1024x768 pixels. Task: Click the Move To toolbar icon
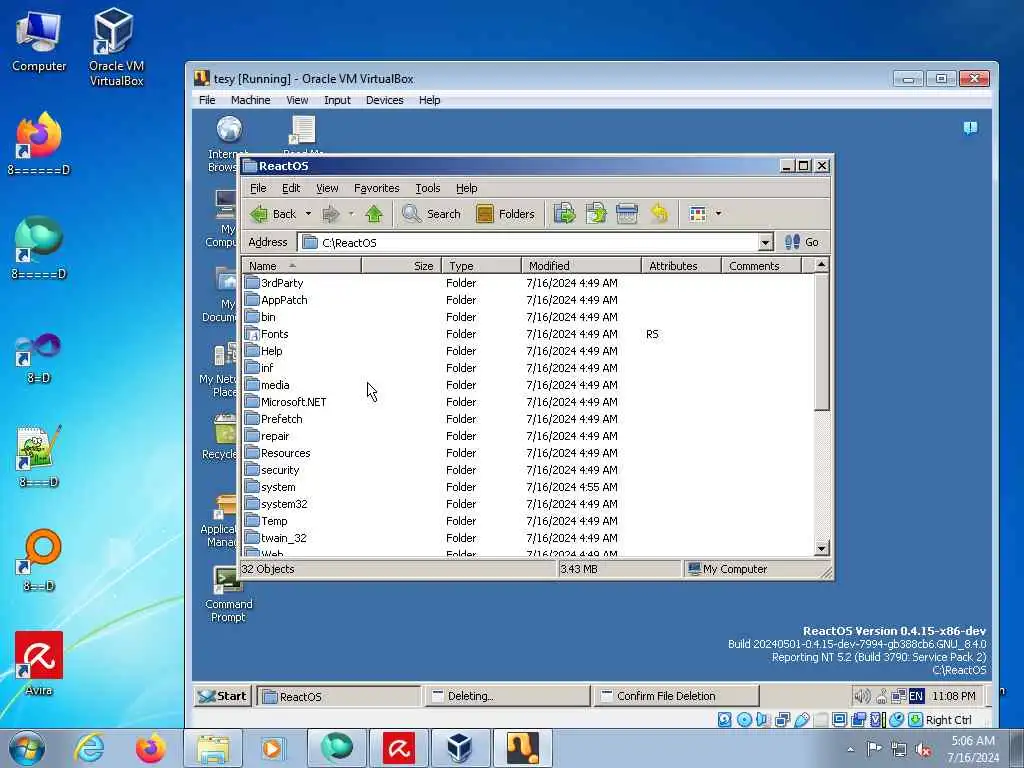[564, 214]
